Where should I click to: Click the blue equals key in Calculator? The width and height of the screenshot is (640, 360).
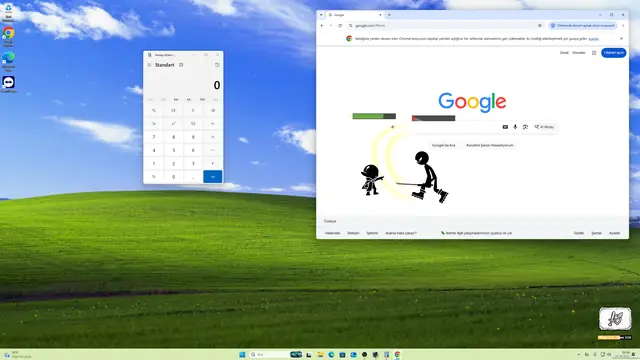pyautogui.click(x=213, y=177)
